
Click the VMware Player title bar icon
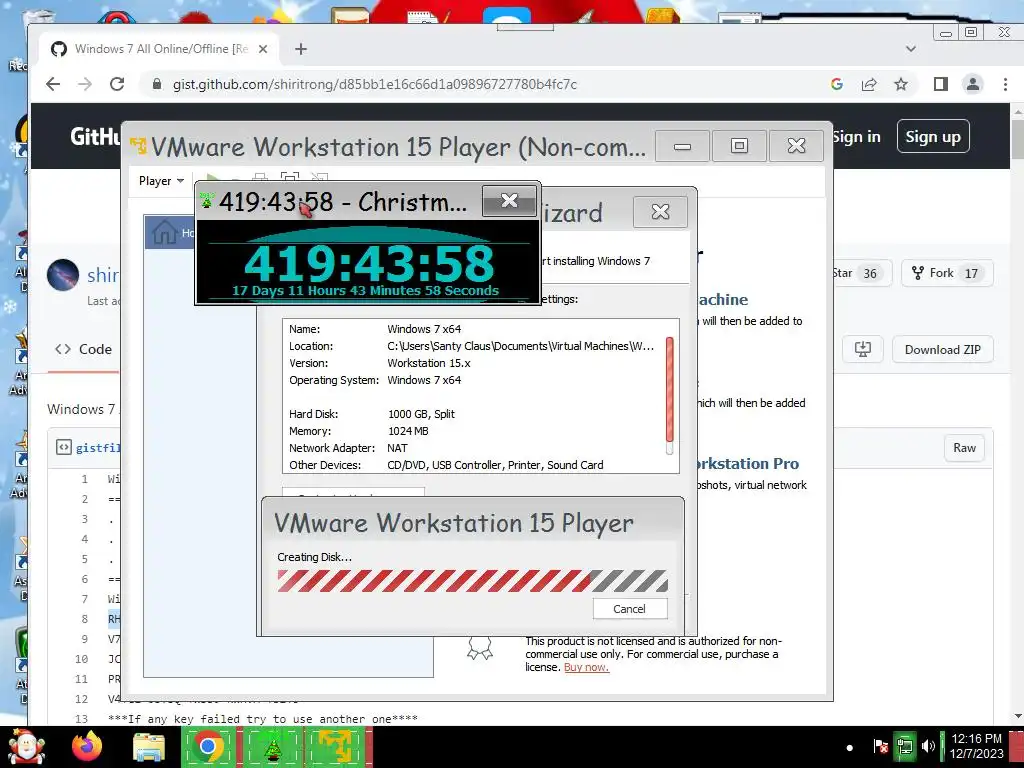click(138, 146)
